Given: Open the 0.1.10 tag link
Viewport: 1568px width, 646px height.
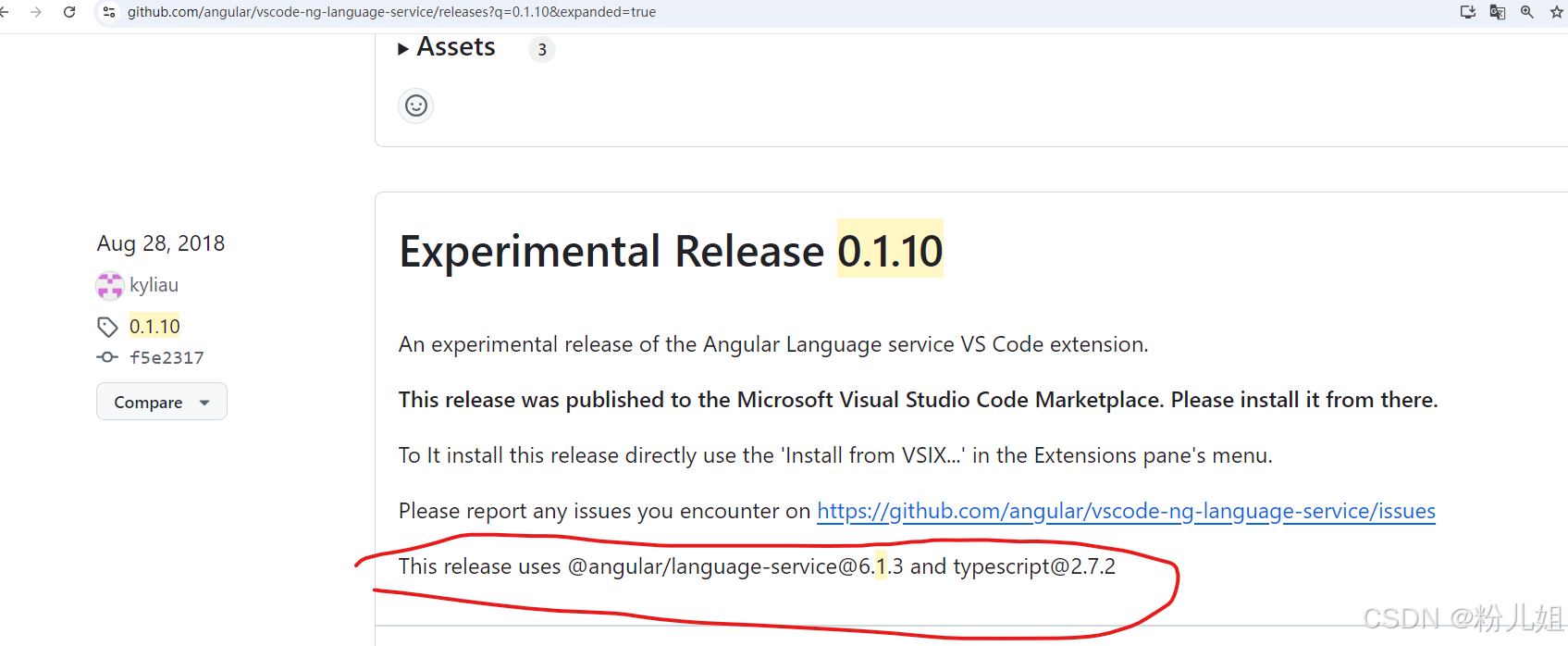Looking at the screenshot, I should 154,327.
